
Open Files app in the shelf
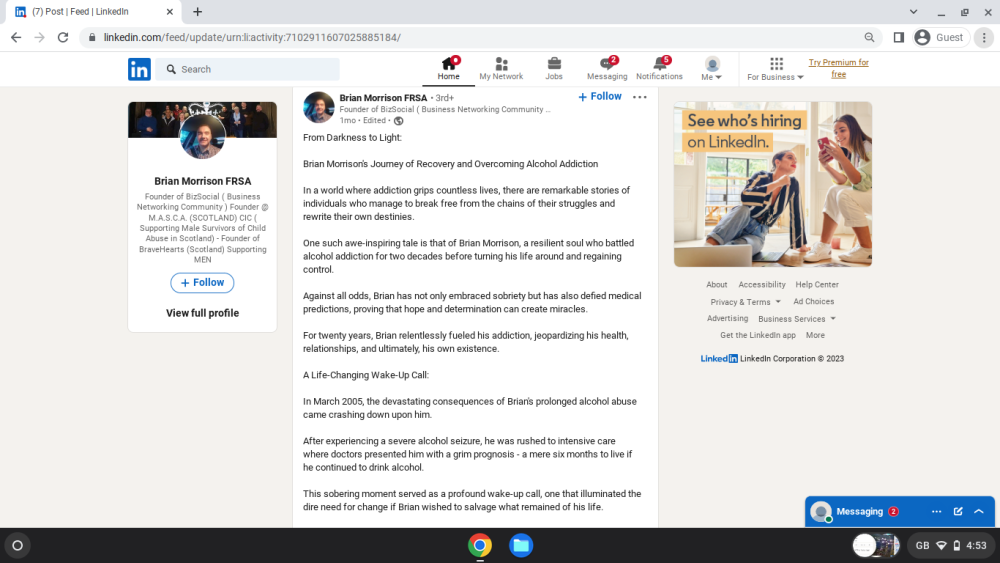click(520, 545)
